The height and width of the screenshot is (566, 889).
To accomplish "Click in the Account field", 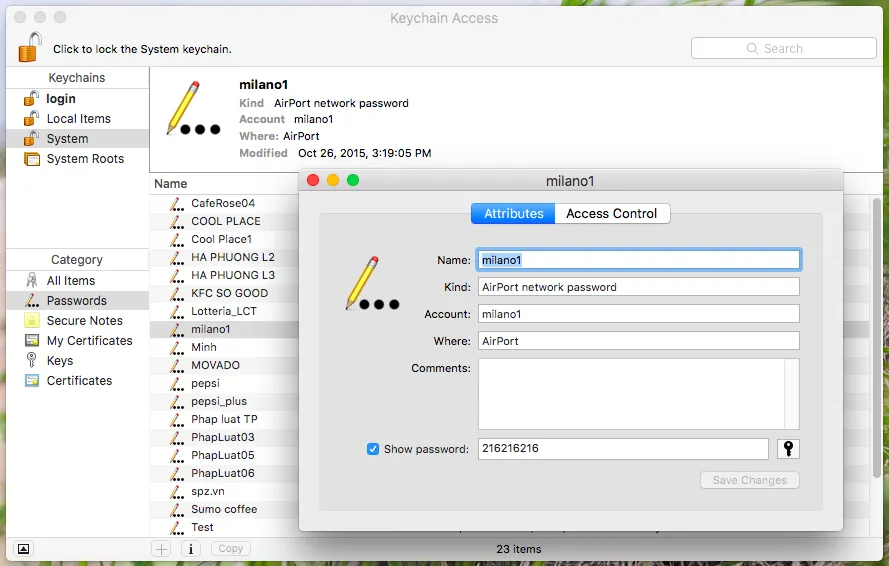I will coord(638,314).
